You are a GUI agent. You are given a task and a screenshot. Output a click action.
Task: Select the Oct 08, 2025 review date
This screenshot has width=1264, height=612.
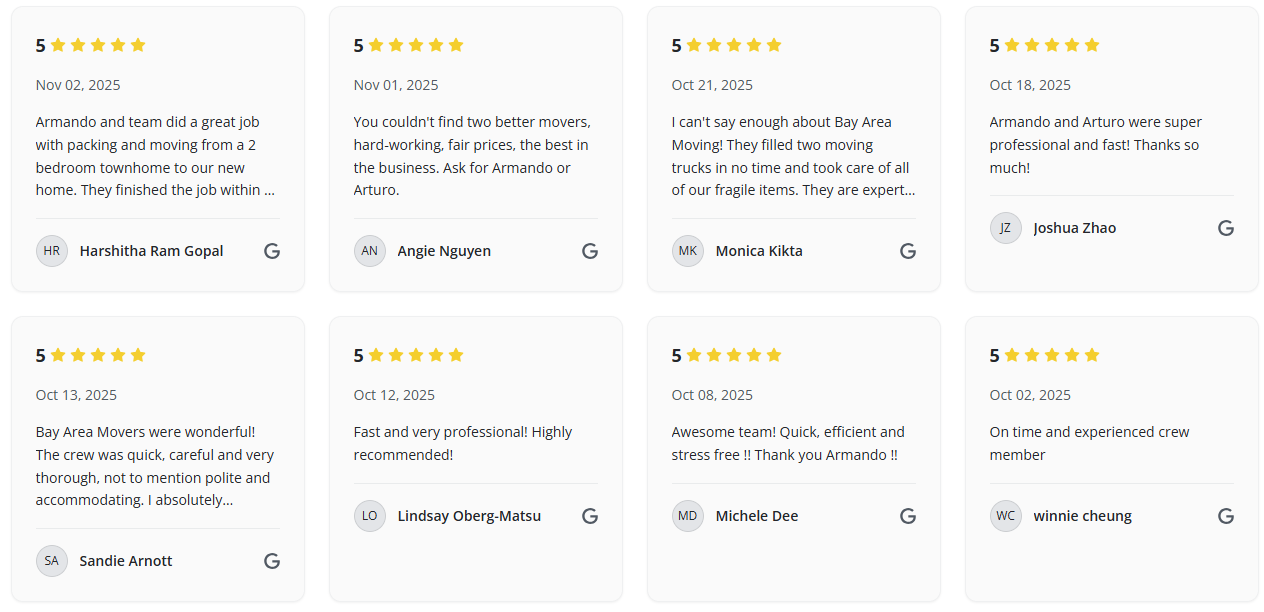[x=712, y=395]
